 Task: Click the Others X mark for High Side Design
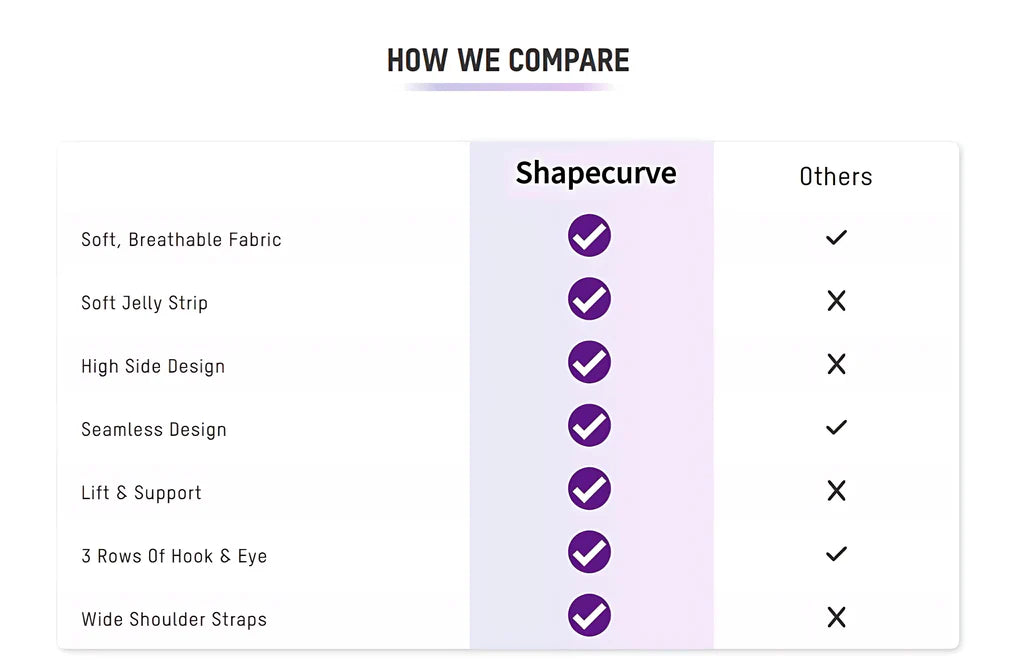pos(836,364)
